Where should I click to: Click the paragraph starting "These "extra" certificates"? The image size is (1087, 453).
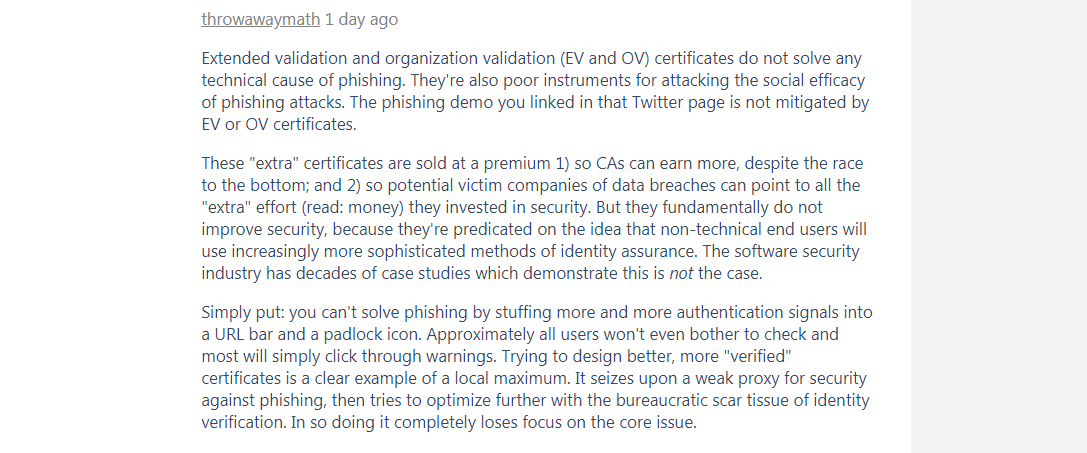(x=534, y=219)
